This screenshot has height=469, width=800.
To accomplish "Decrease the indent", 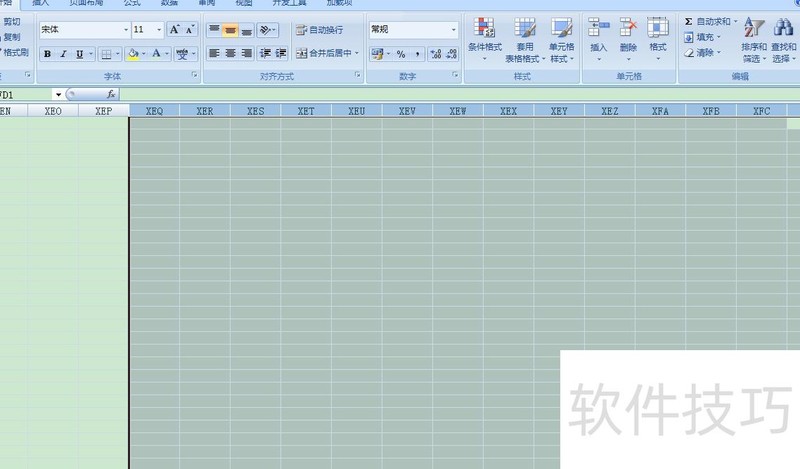I will tap(265, 53).
